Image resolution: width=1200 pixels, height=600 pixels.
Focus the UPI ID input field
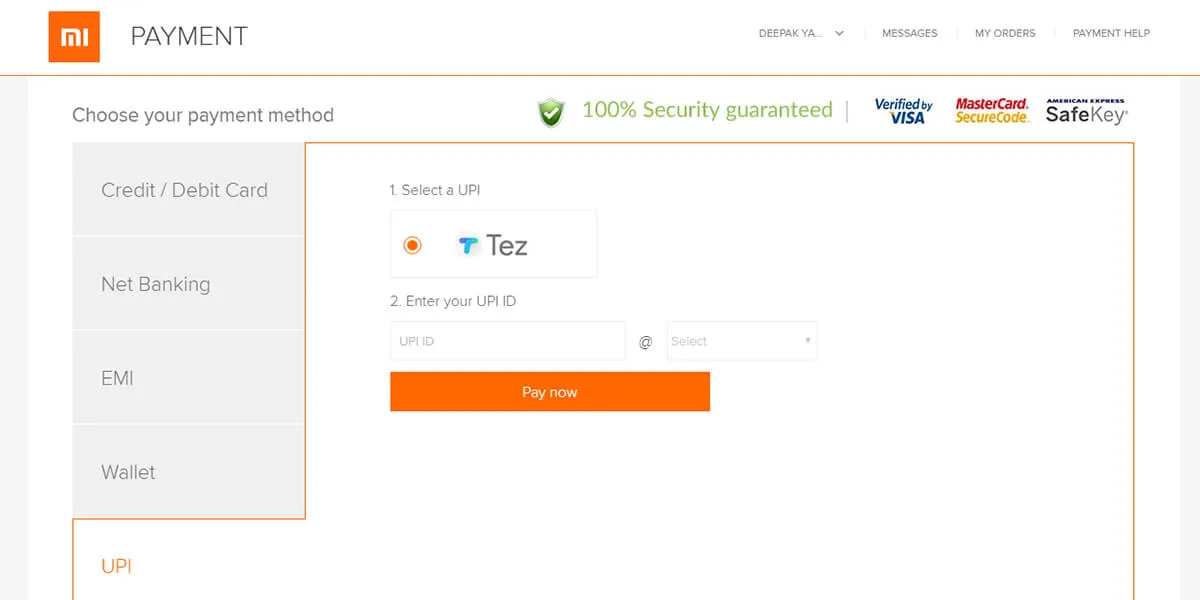coord(508,341)
